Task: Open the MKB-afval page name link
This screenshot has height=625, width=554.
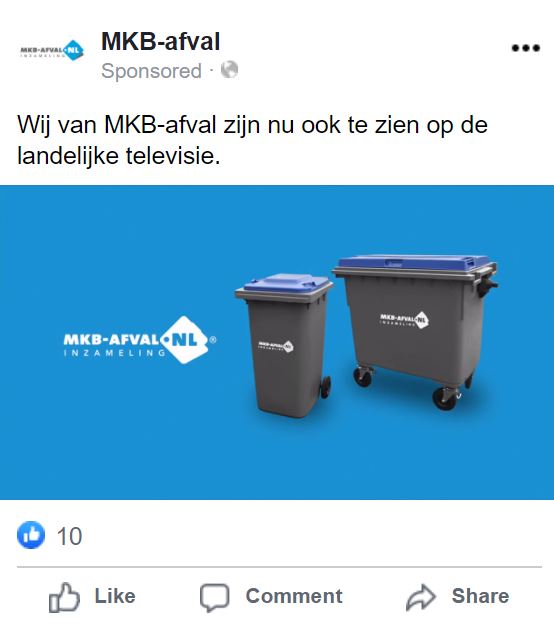Action: click(160, 41)
